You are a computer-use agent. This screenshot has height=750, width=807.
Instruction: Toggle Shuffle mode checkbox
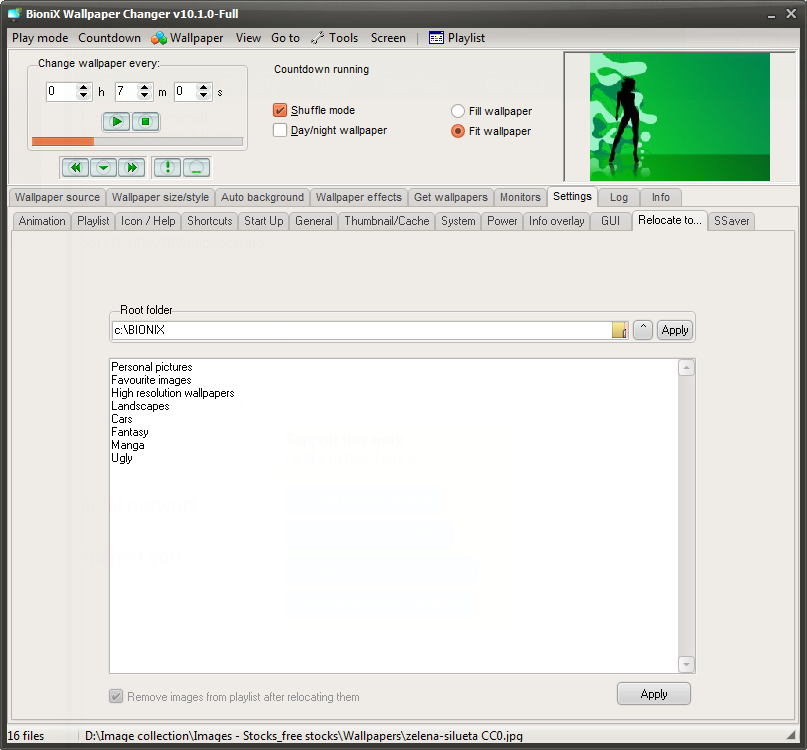click(x=279, y=110)
